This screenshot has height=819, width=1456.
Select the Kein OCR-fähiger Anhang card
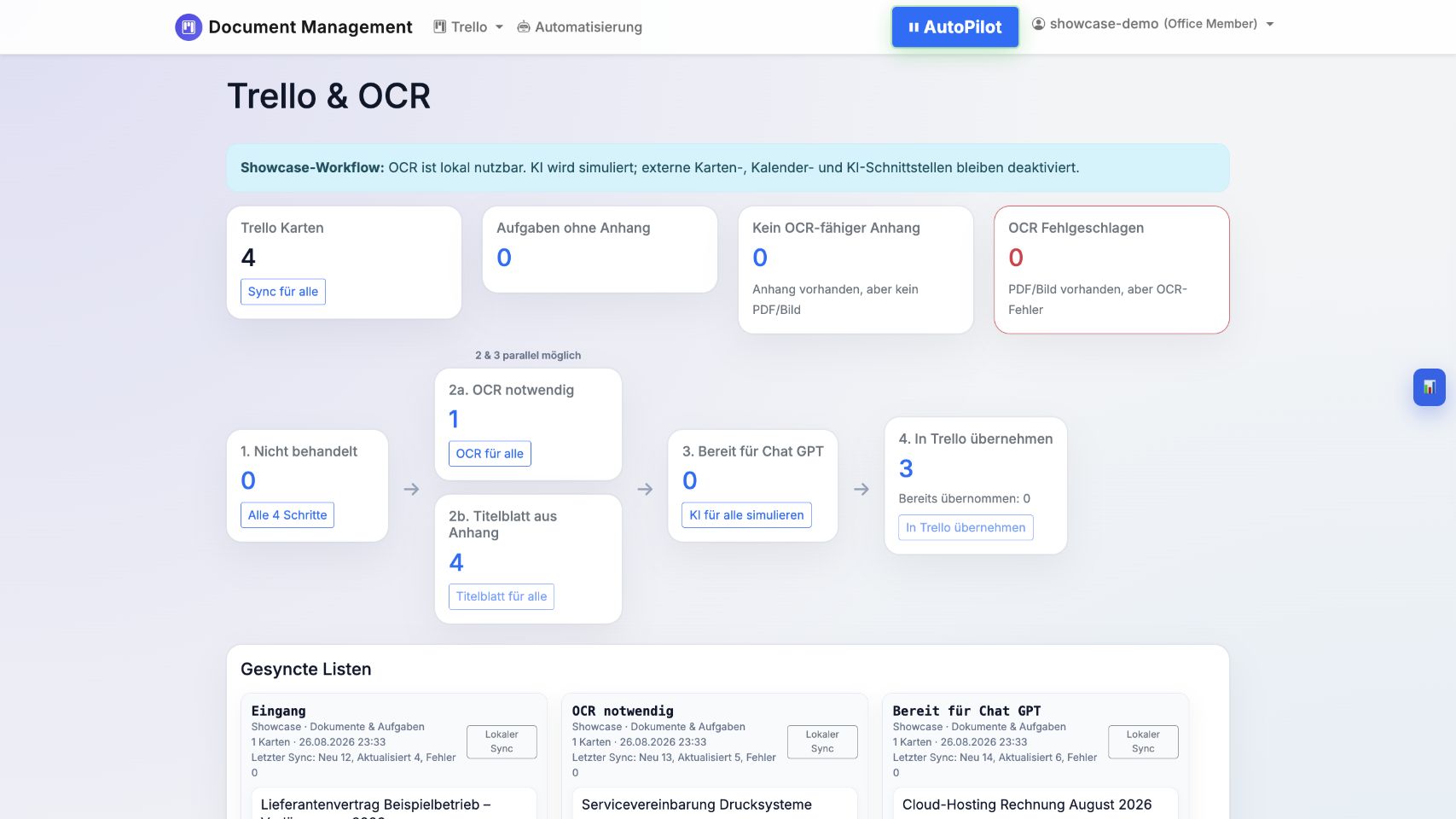pyautogui.click(x=856, y=270)
